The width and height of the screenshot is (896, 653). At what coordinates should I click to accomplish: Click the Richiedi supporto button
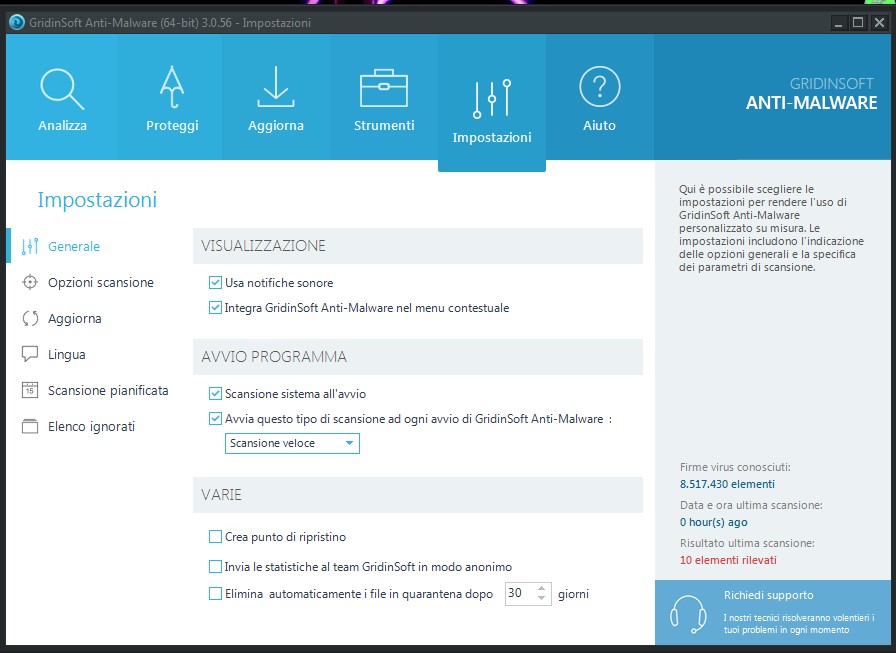click(775, 612)
